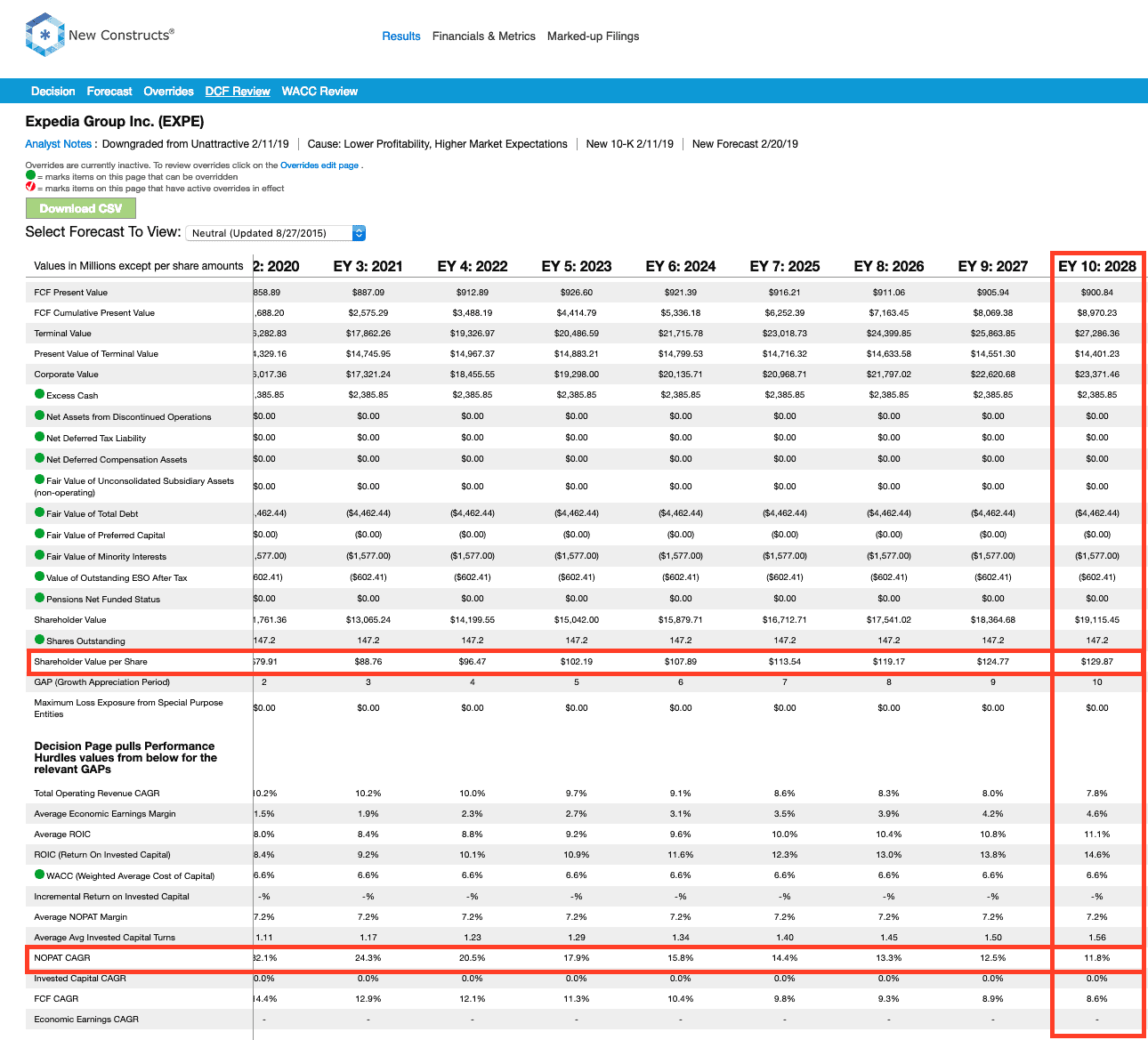Click the Average Economic Earnings Margin label
Viewport: 1148px width, 1040px height.
[x=105, y=814]
